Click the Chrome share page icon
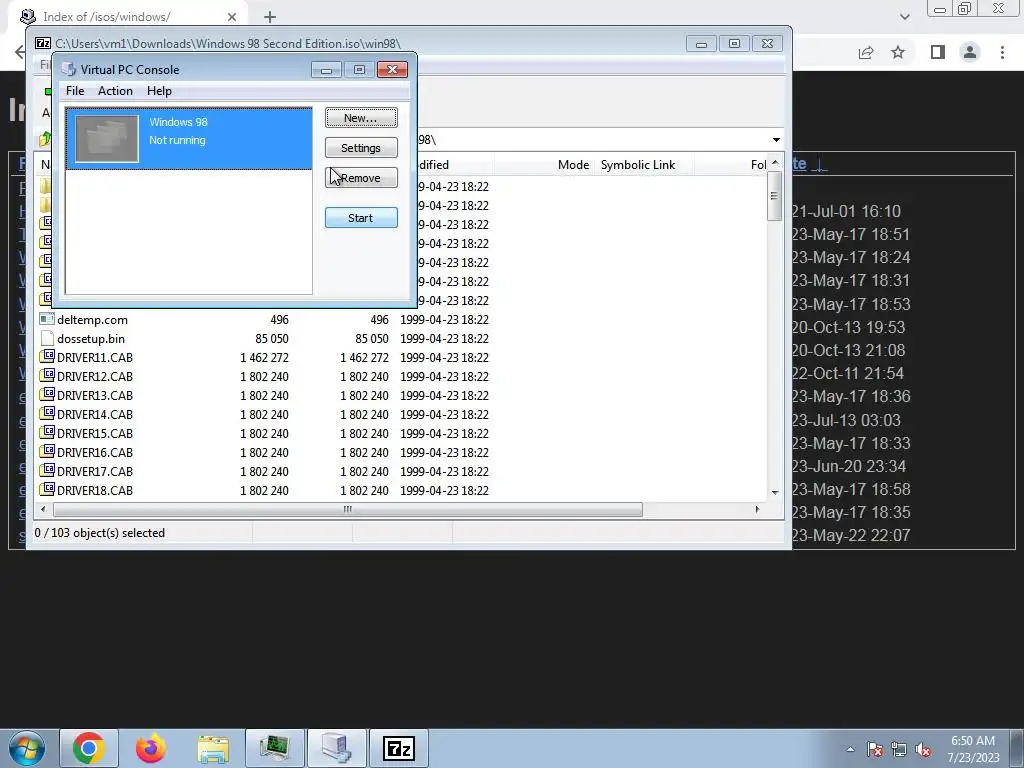The image size is (1024, 768). pyautogui.click(x=866, y=52)
